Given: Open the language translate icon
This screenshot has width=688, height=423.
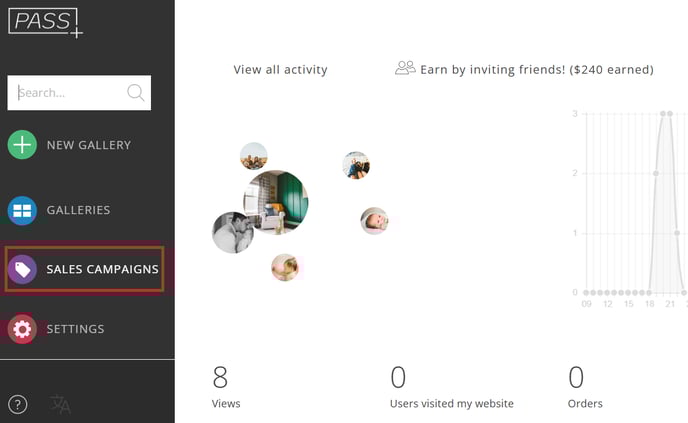Looking at the screenshot, I should coord(60,404).
